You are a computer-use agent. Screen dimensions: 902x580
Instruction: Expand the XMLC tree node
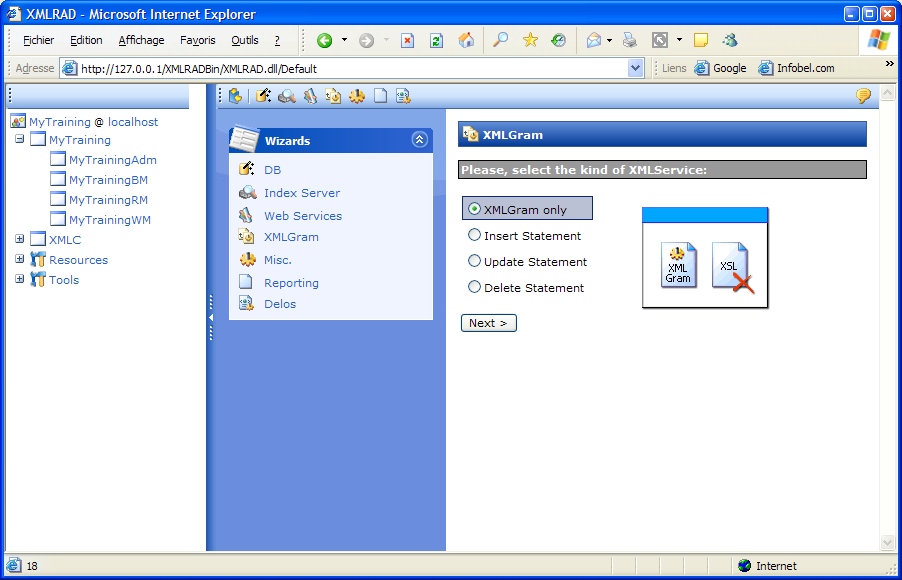click(20, 240)
